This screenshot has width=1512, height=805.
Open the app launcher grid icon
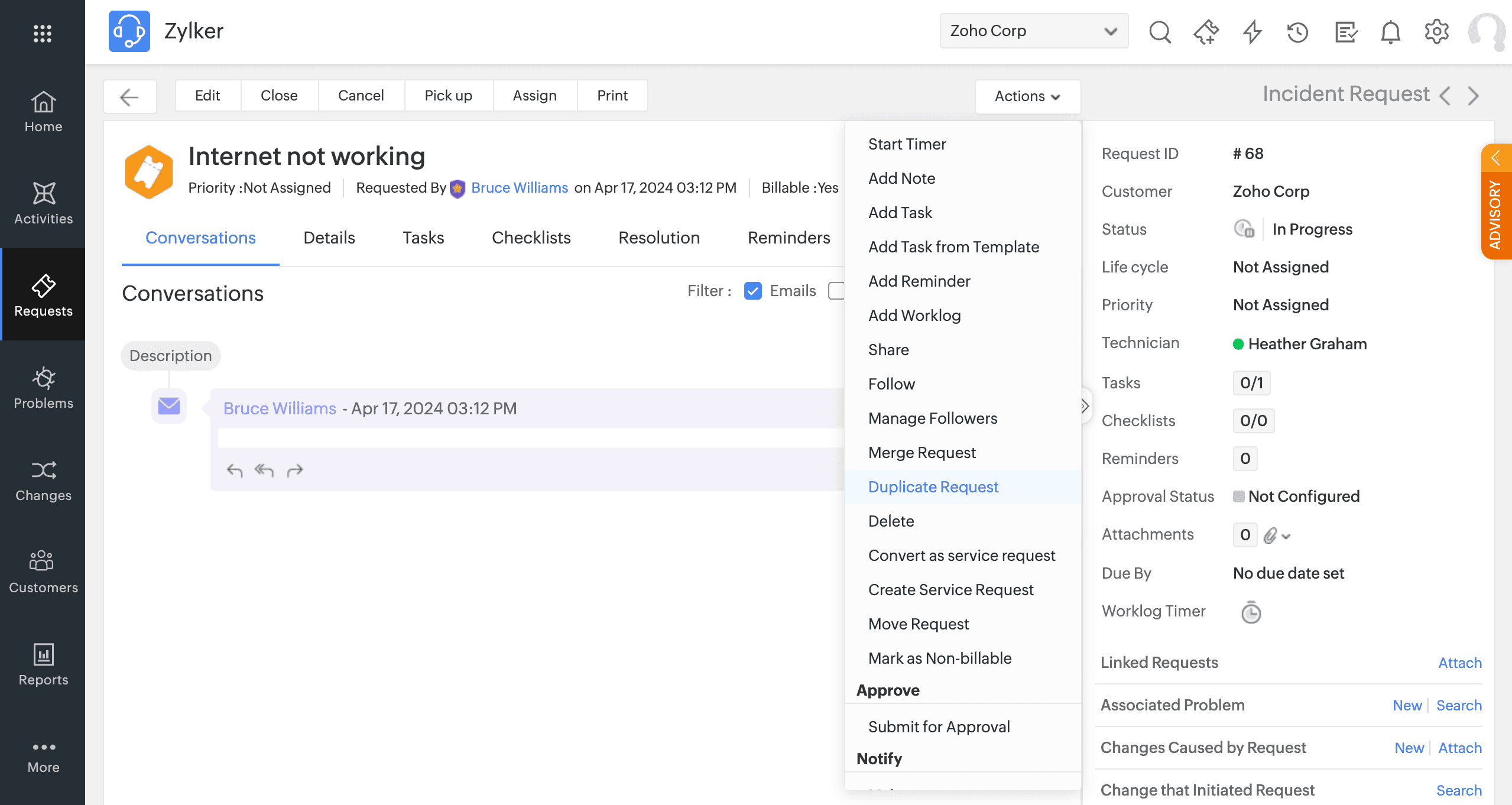[43, 33]
